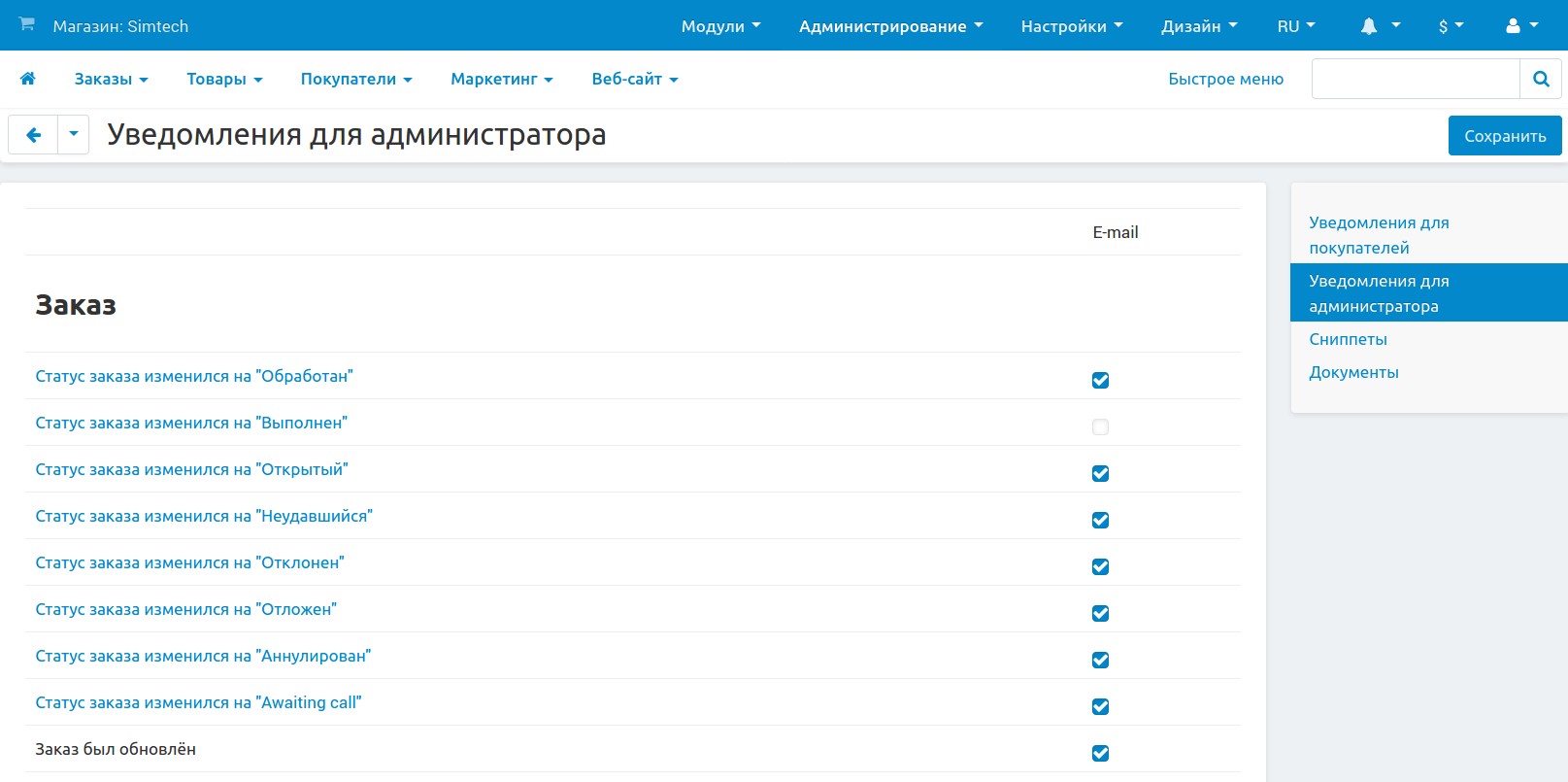Open the RU language dropdown
The image size is (1568, 782).
click(x=1295, y=26)
